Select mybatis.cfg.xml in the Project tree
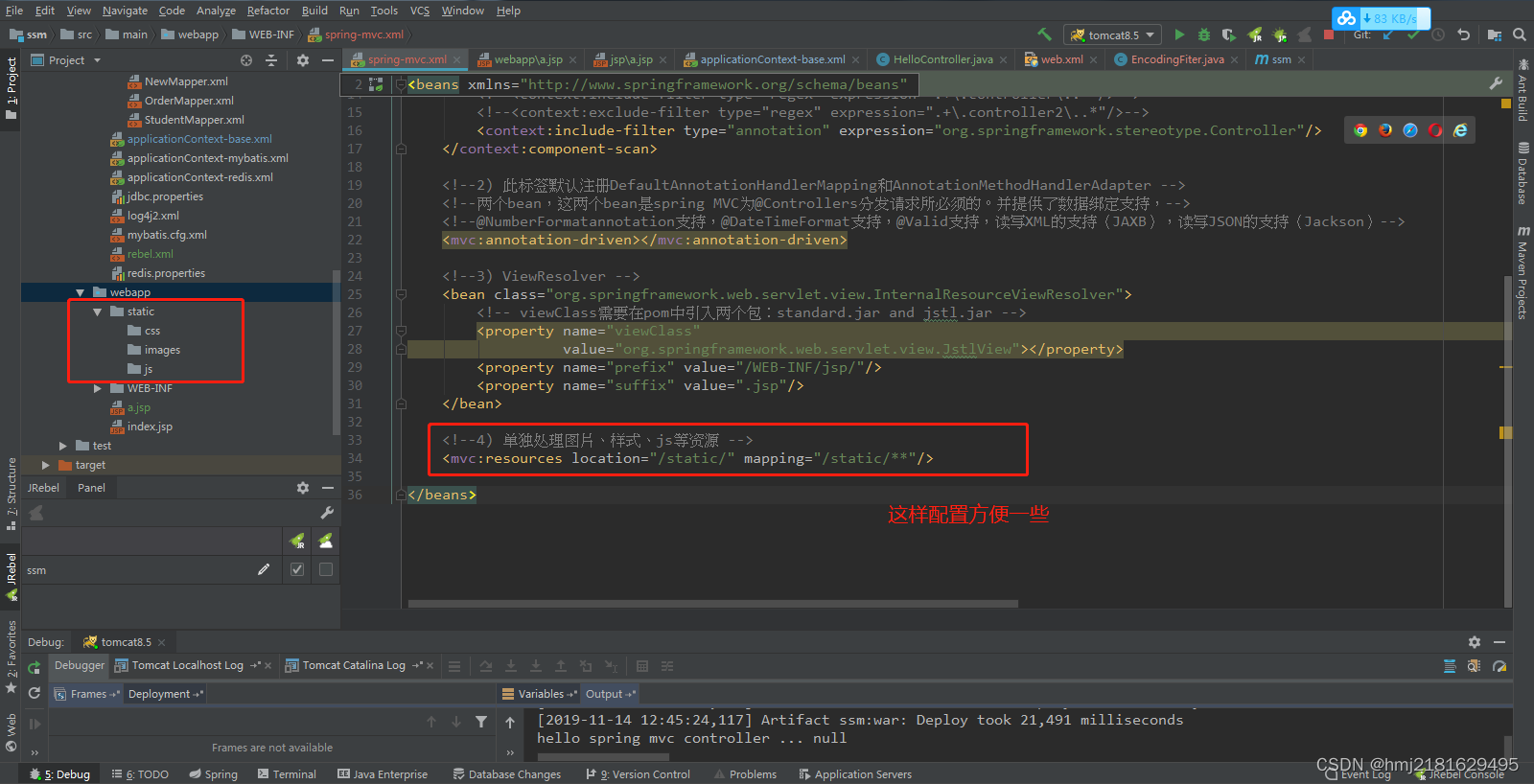This screenshot has width=1534, height=784. coord(167,235)
